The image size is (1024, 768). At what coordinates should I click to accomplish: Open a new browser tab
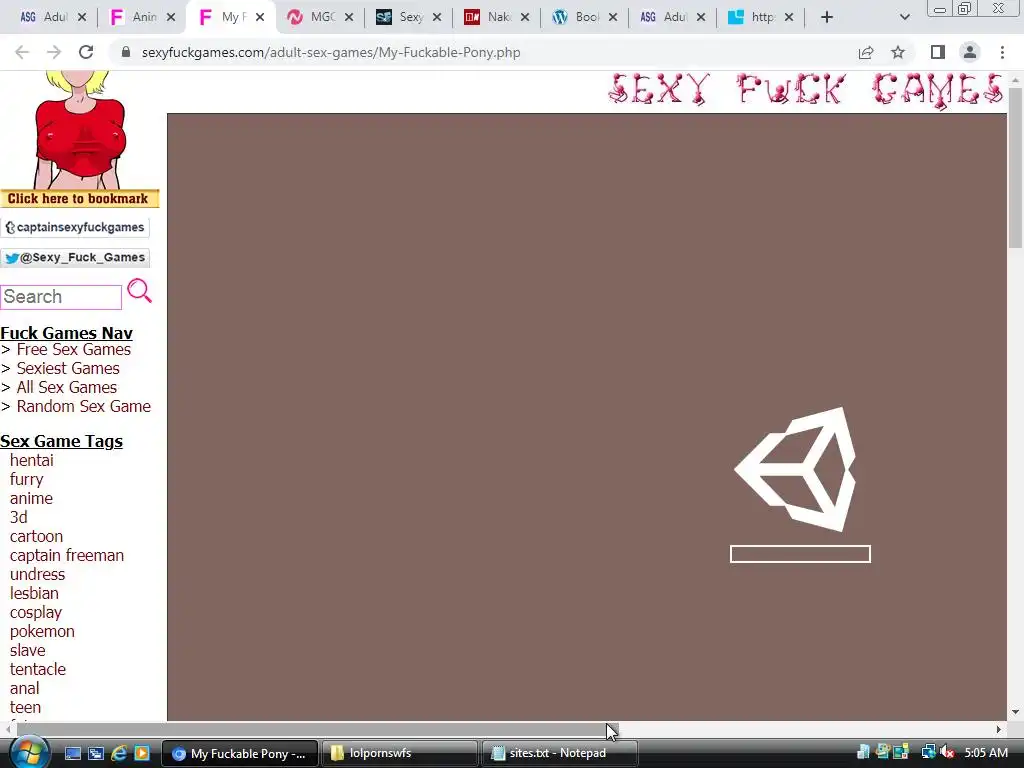pyautogui.click(x=827, y=17)
